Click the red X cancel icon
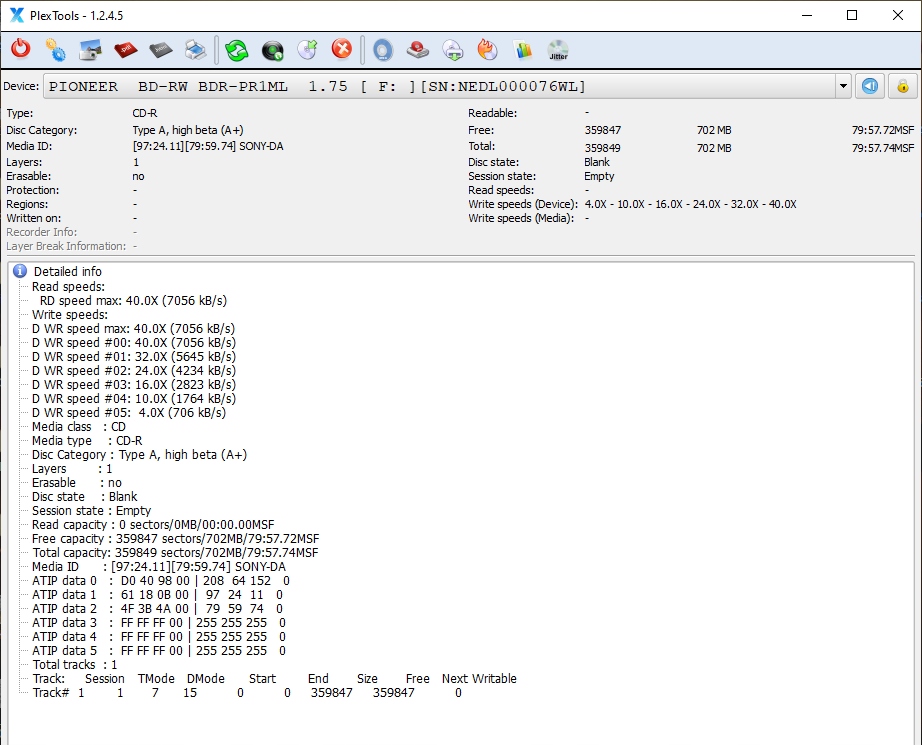This screenshot has width=922, height=745. [x=342, y=49]
